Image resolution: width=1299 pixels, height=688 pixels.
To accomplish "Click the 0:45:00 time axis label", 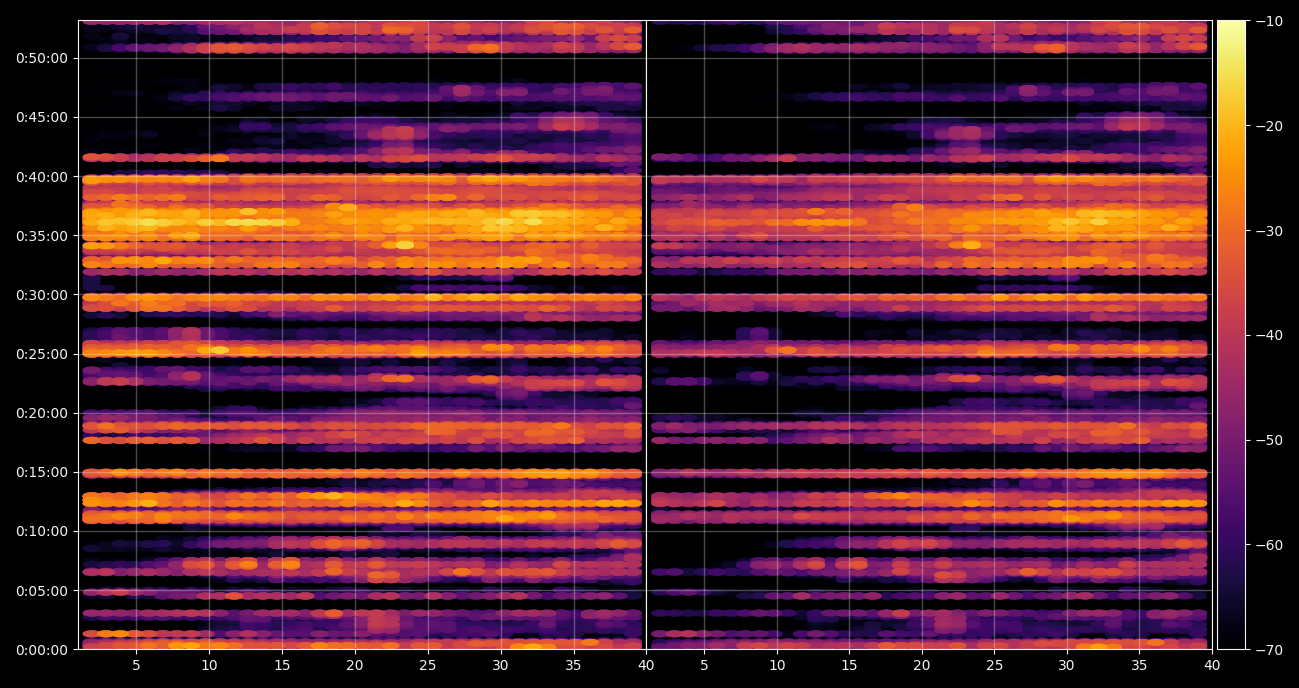I will pyautogui.click(x=41, y=117).
